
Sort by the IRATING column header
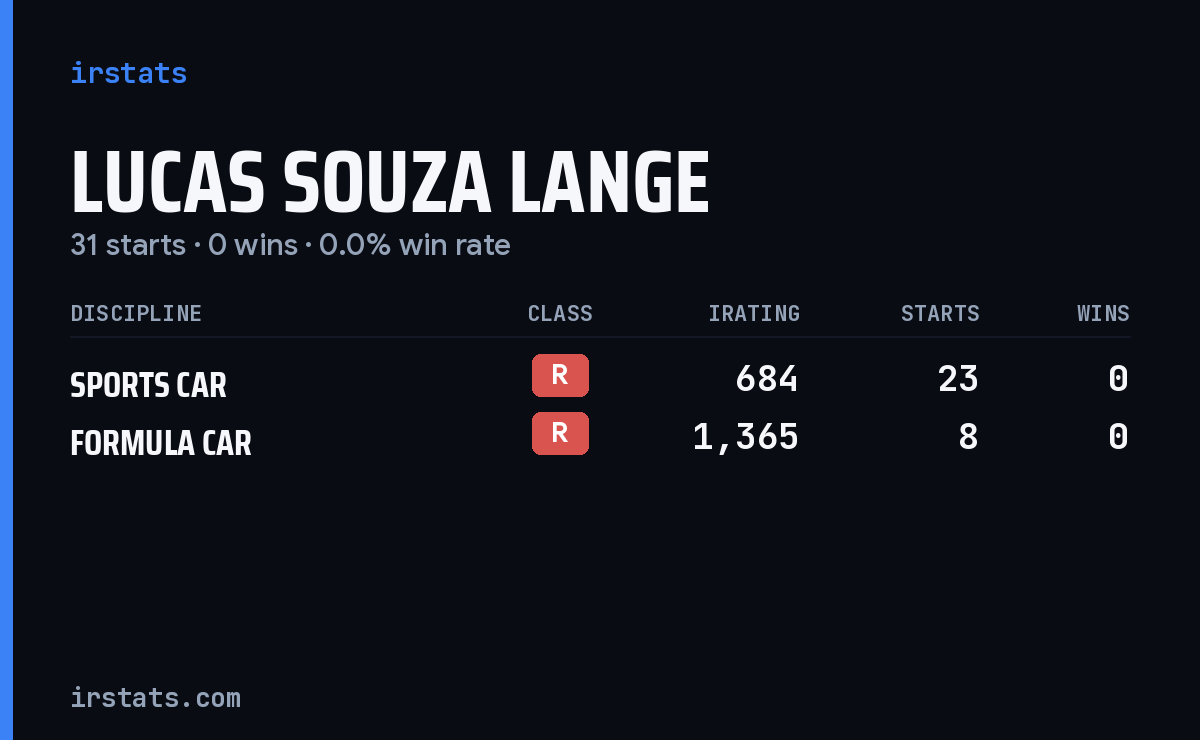click(754, 313)
